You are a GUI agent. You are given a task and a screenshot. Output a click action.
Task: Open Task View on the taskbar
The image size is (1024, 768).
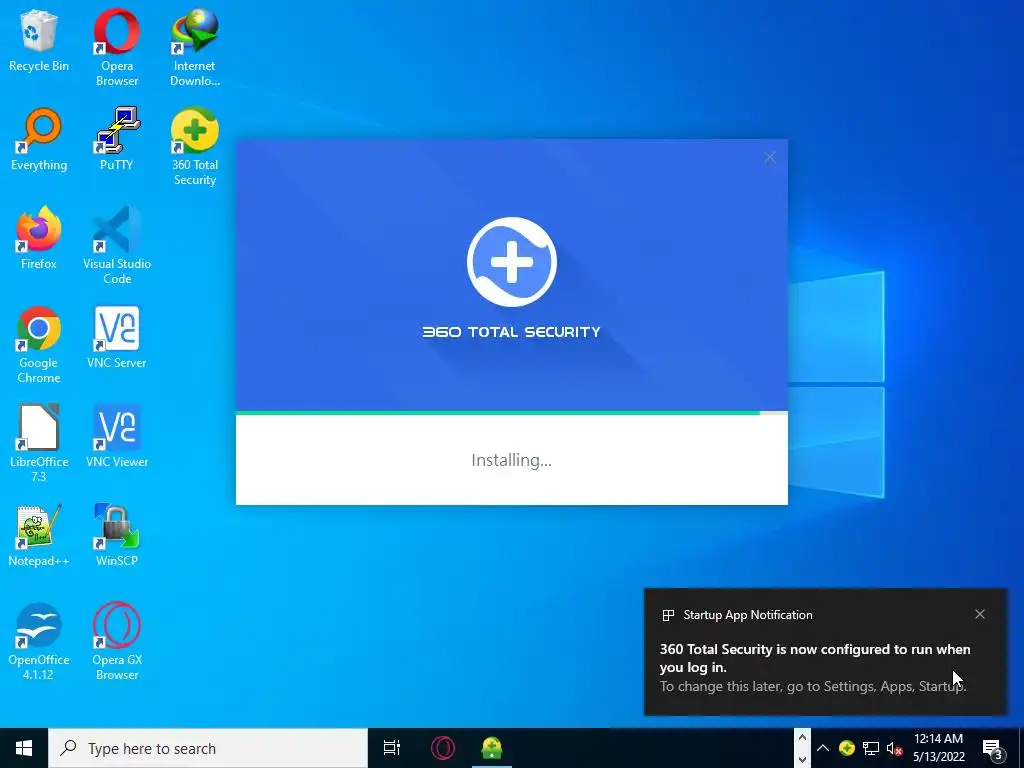coord(392,748)
